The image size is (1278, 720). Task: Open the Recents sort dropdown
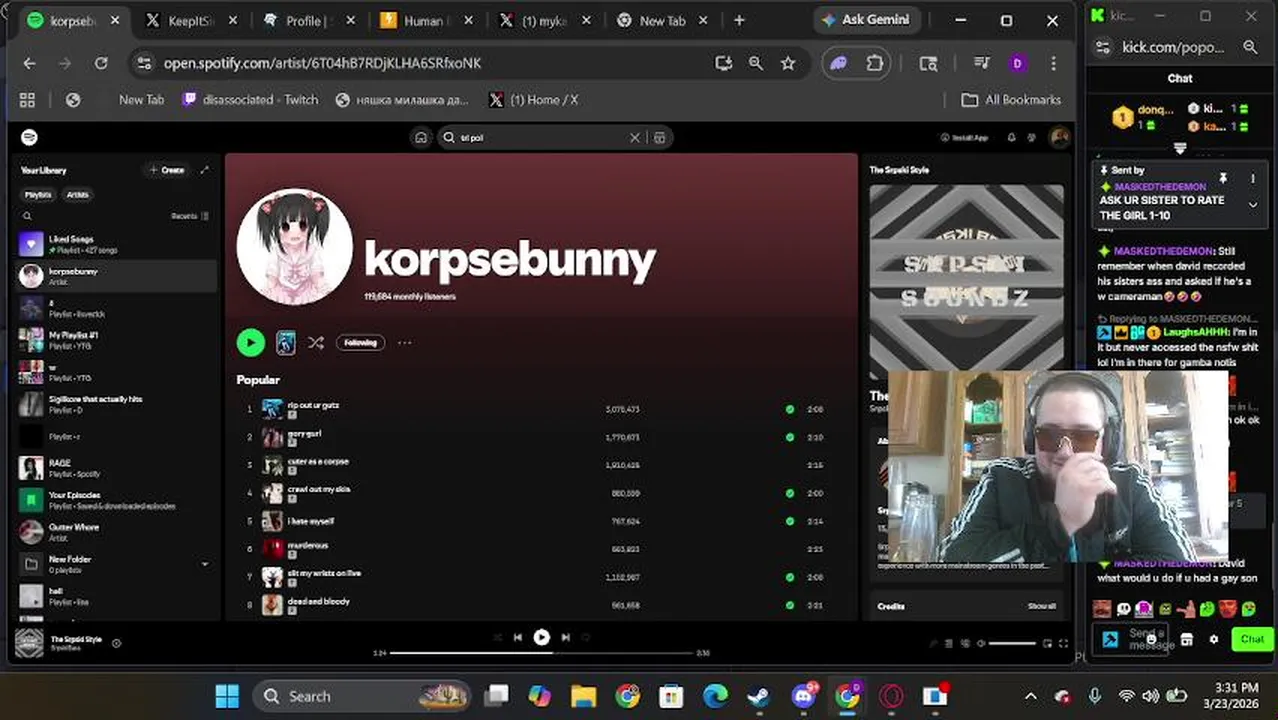coord(190,216)
